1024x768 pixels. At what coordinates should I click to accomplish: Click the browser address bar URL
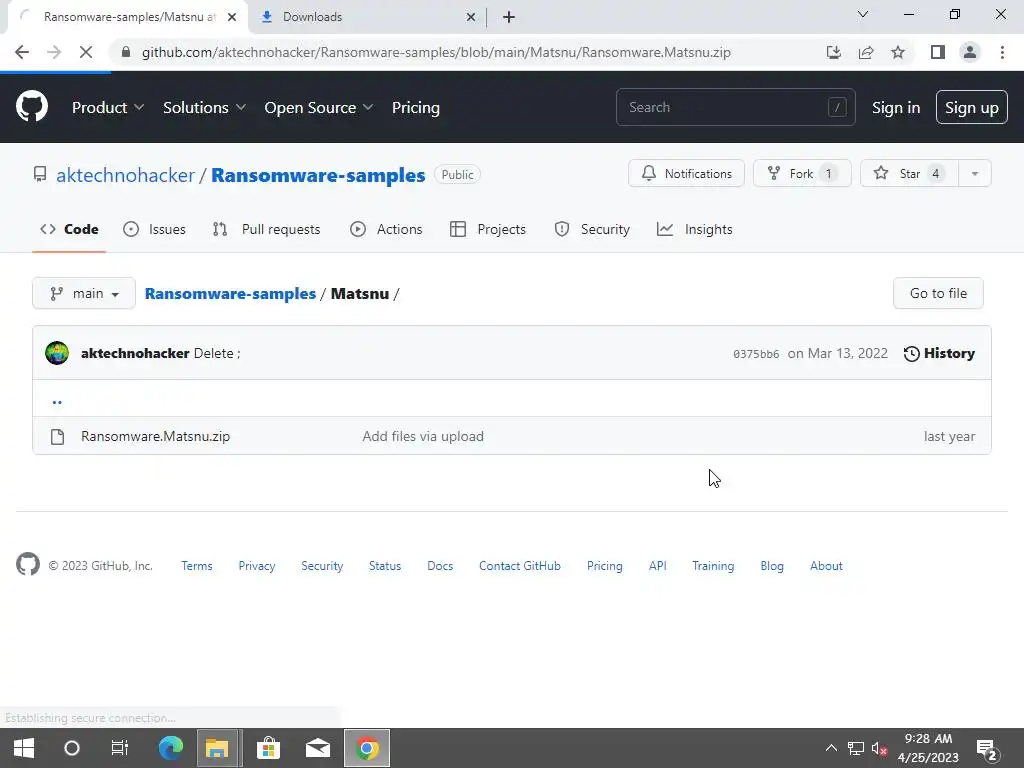pos(436,52)
